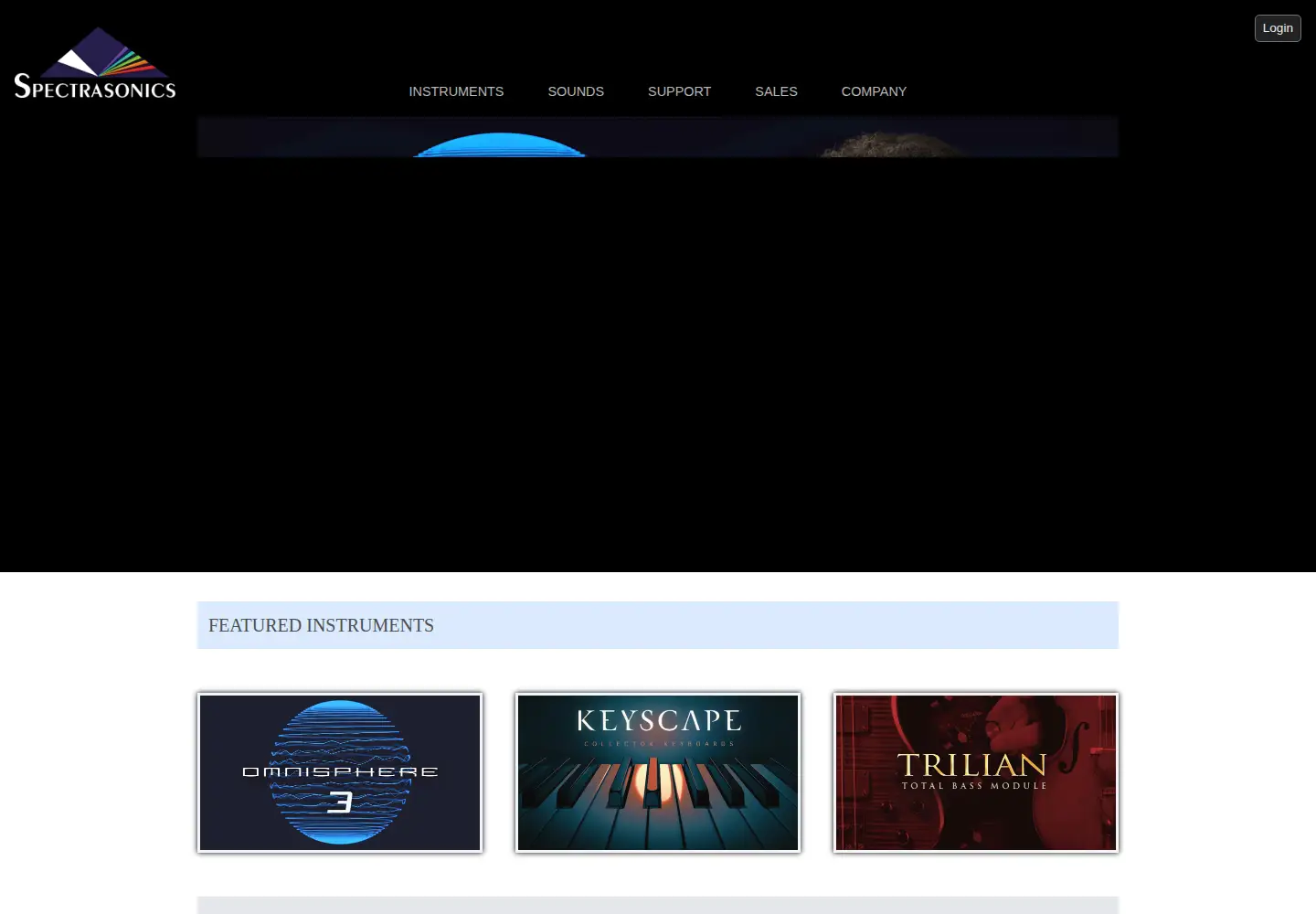Screen dimensions: 1316x914
Task: Open the Sales menu
Action: click(776, 91)
